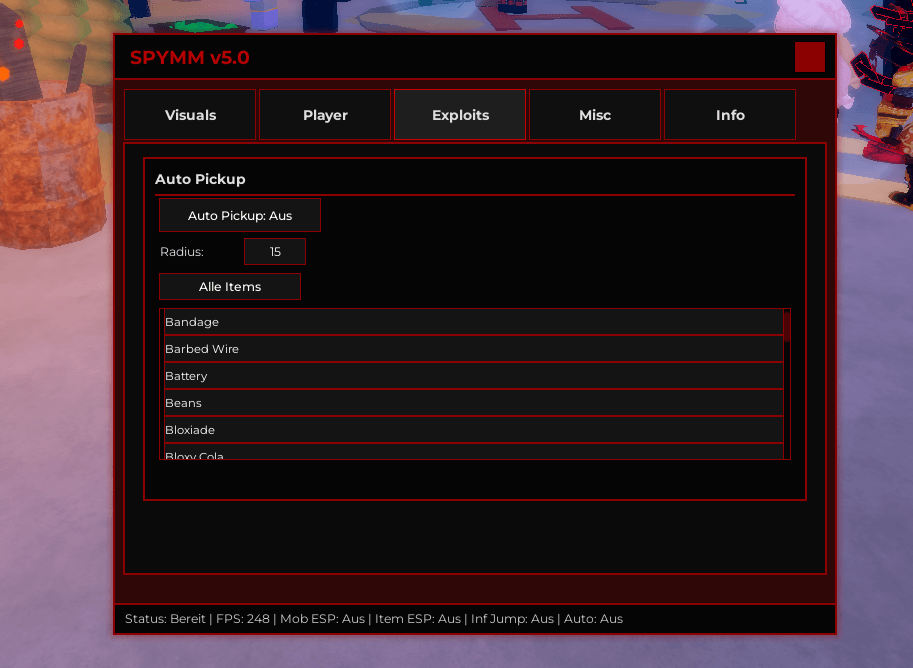Image resolution: width=913 pixels, height=668 pixels.
Task: Click the Auto Pickup section heading
Action: click(200, 179)
